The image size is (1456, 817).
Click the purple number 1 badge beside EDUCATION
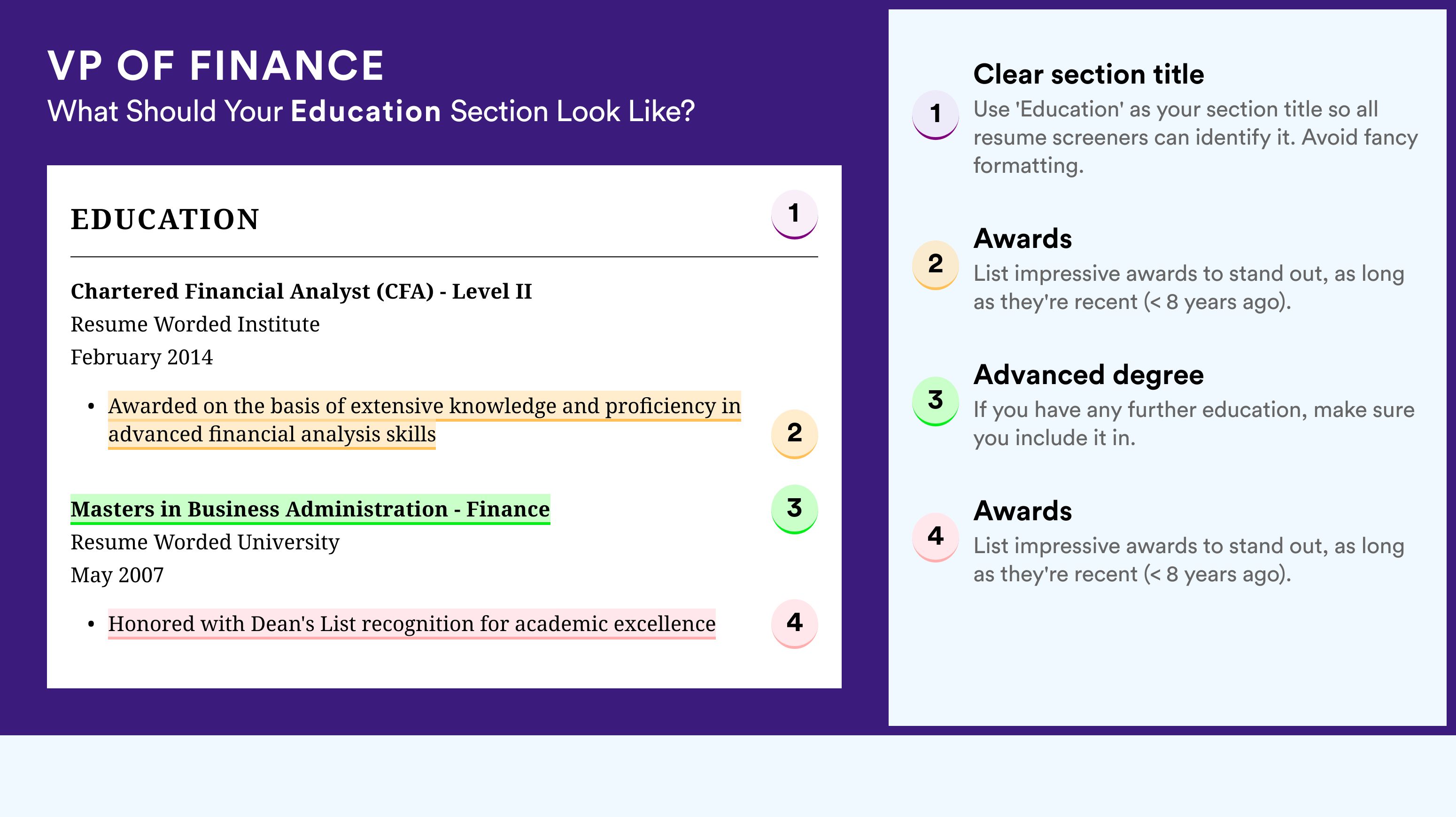(x=794, y=214)
